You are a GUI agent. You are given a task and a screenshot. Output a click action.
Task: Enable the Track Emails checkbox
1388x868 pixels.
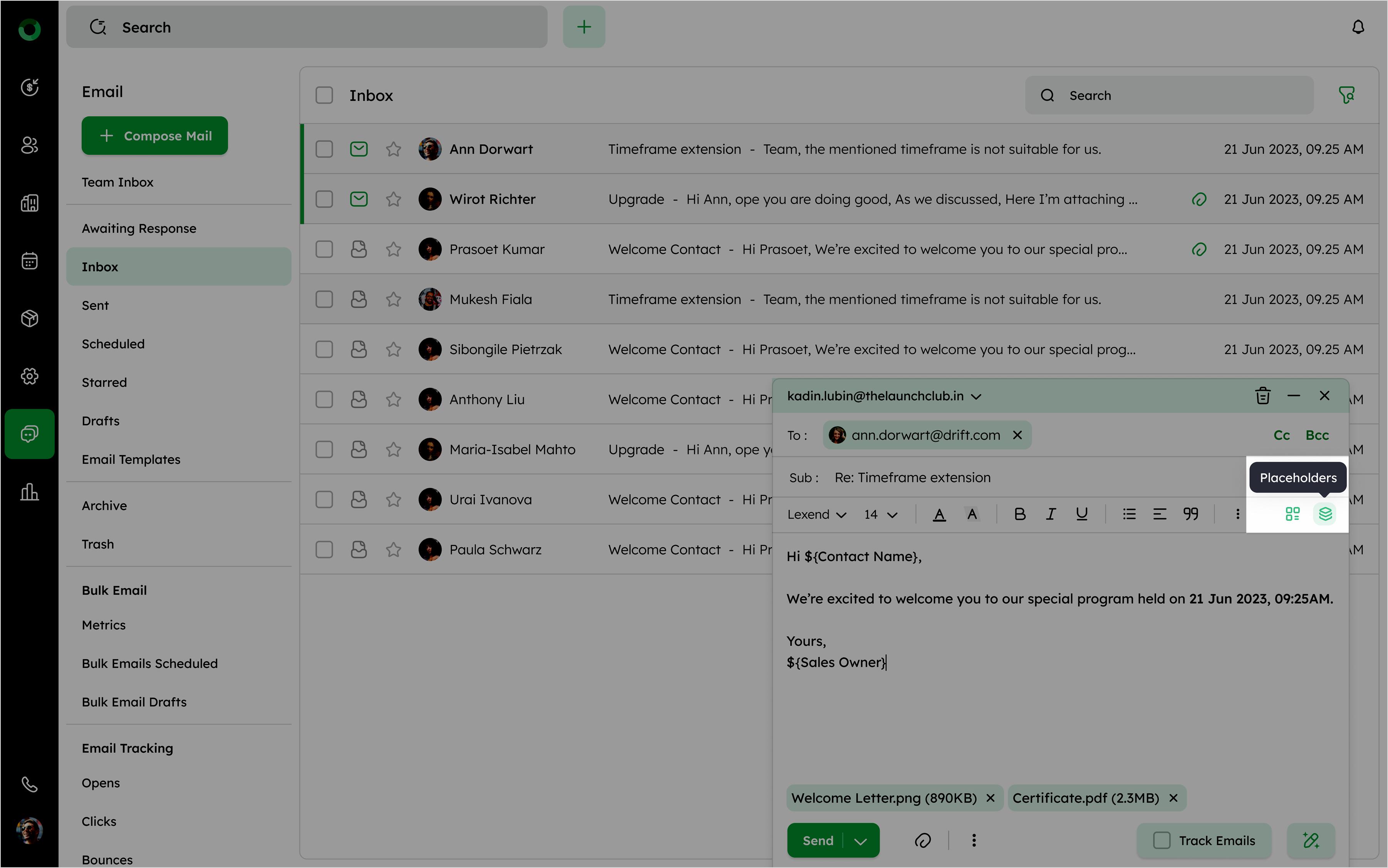[x=1161, y=840]
